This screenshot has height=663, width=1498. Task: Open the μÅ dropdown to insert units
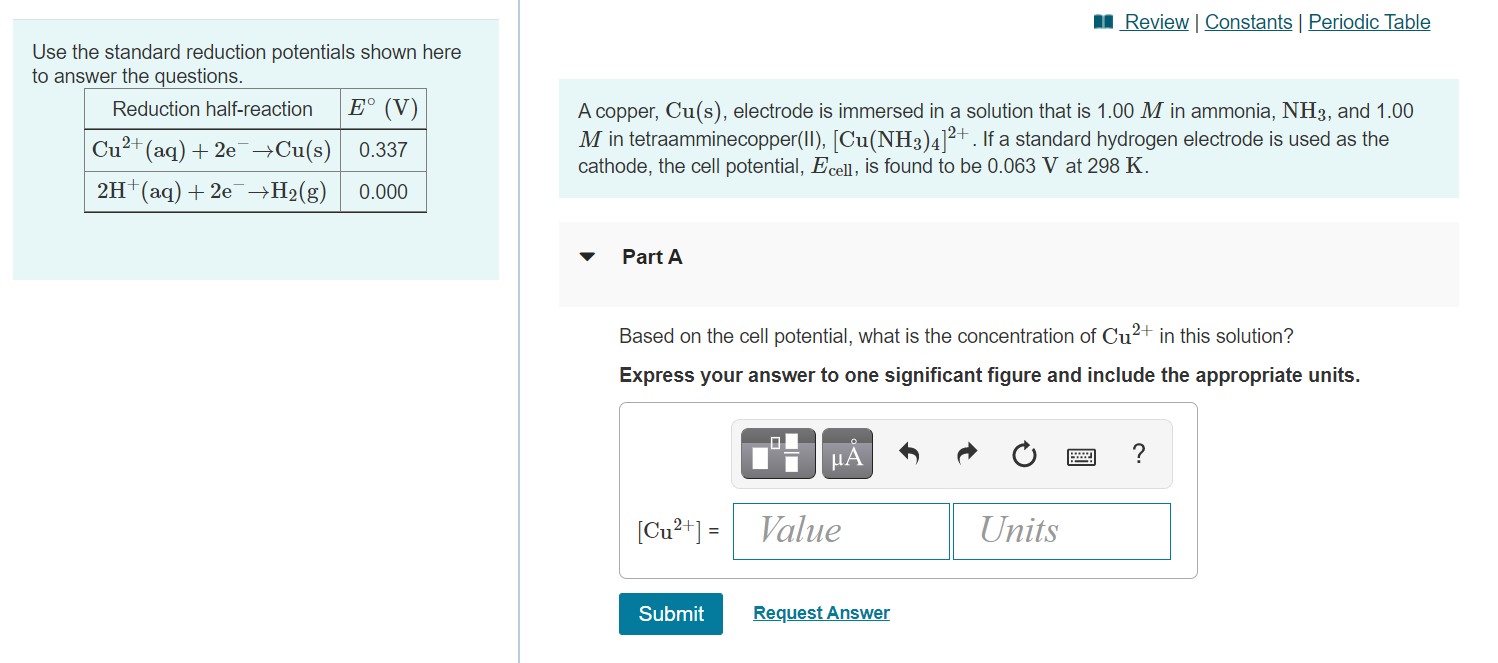point(847,453)
